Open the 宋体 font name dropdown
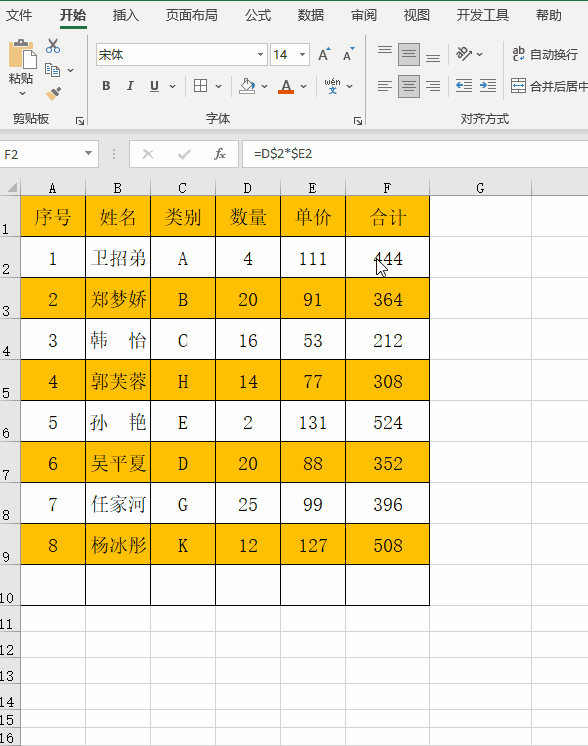588x746 pixels. [260, 54]
